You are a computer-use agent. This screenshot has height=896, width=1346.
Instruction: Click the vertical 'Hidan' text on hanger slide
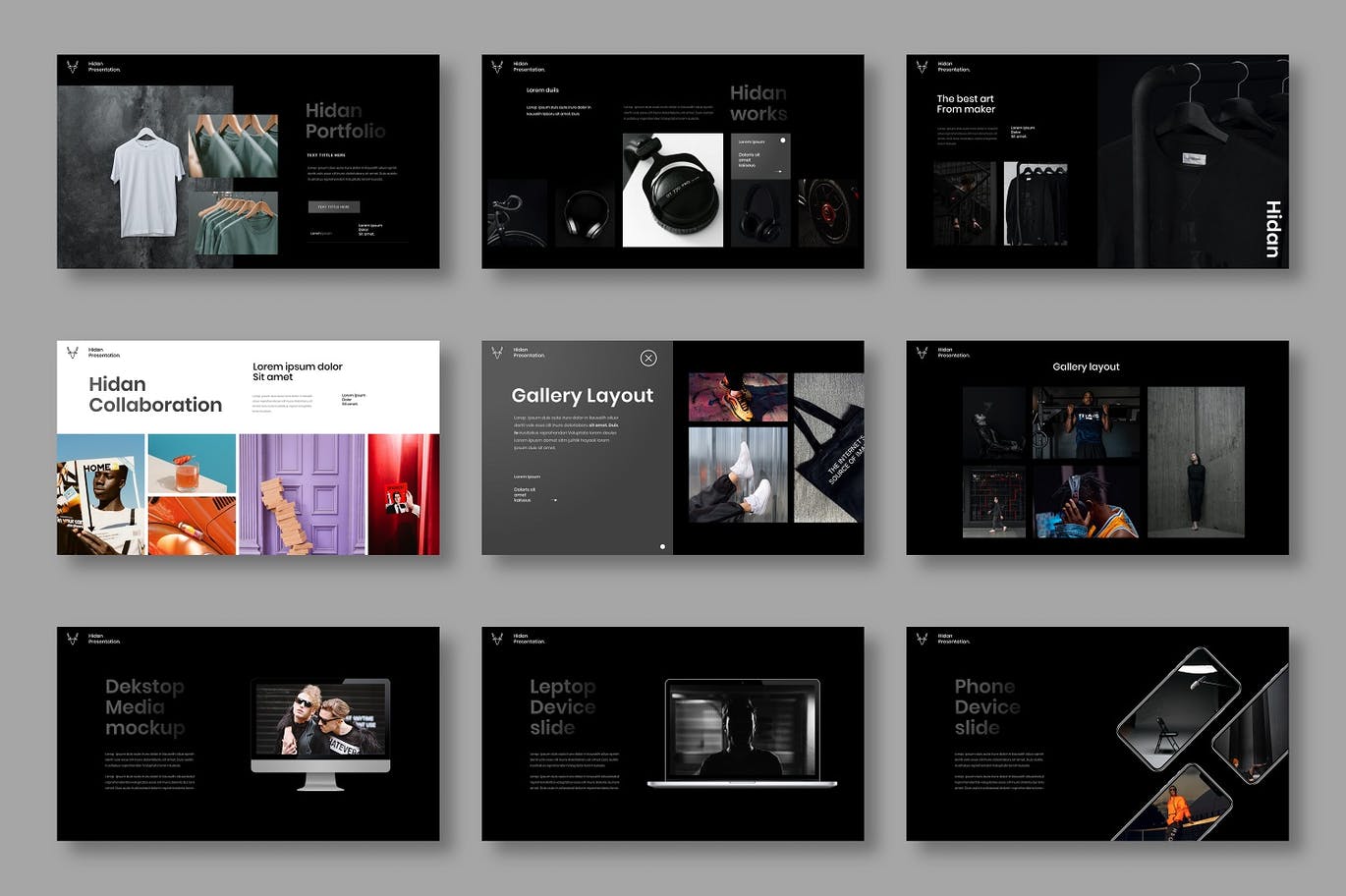[x=1272, y=229]
